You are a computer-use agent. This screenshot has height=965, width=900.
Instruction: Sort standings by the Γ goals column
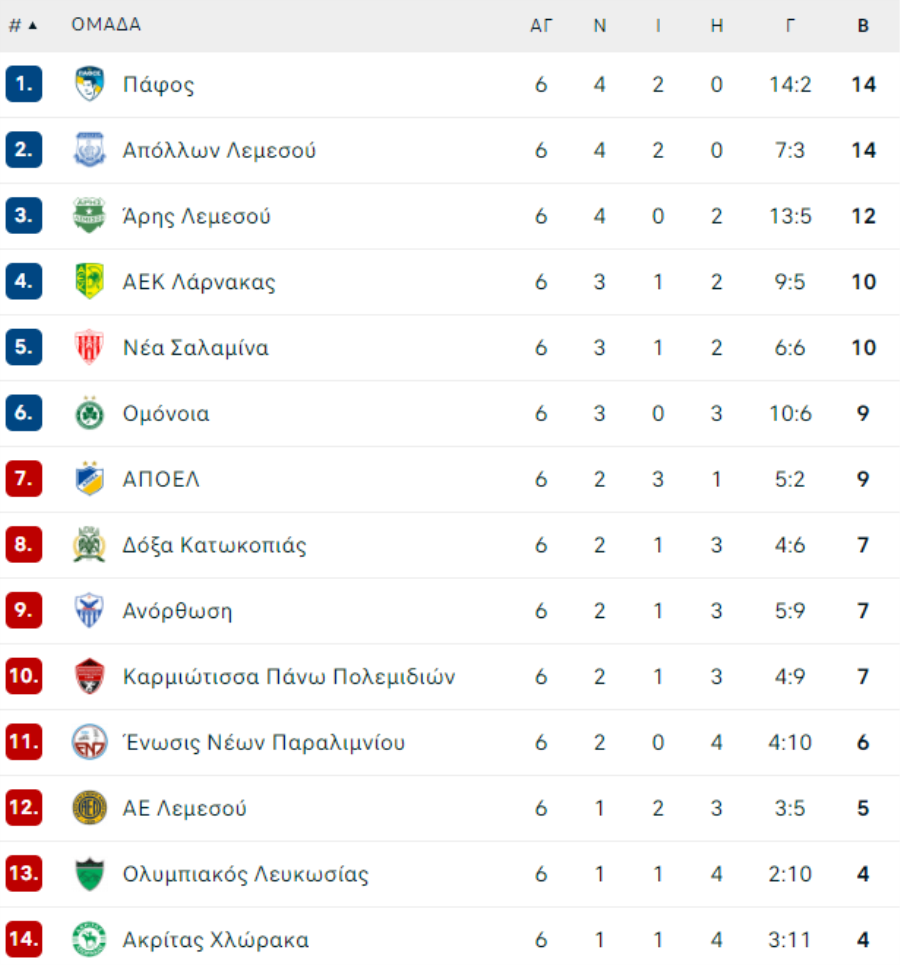click(790, 25)
